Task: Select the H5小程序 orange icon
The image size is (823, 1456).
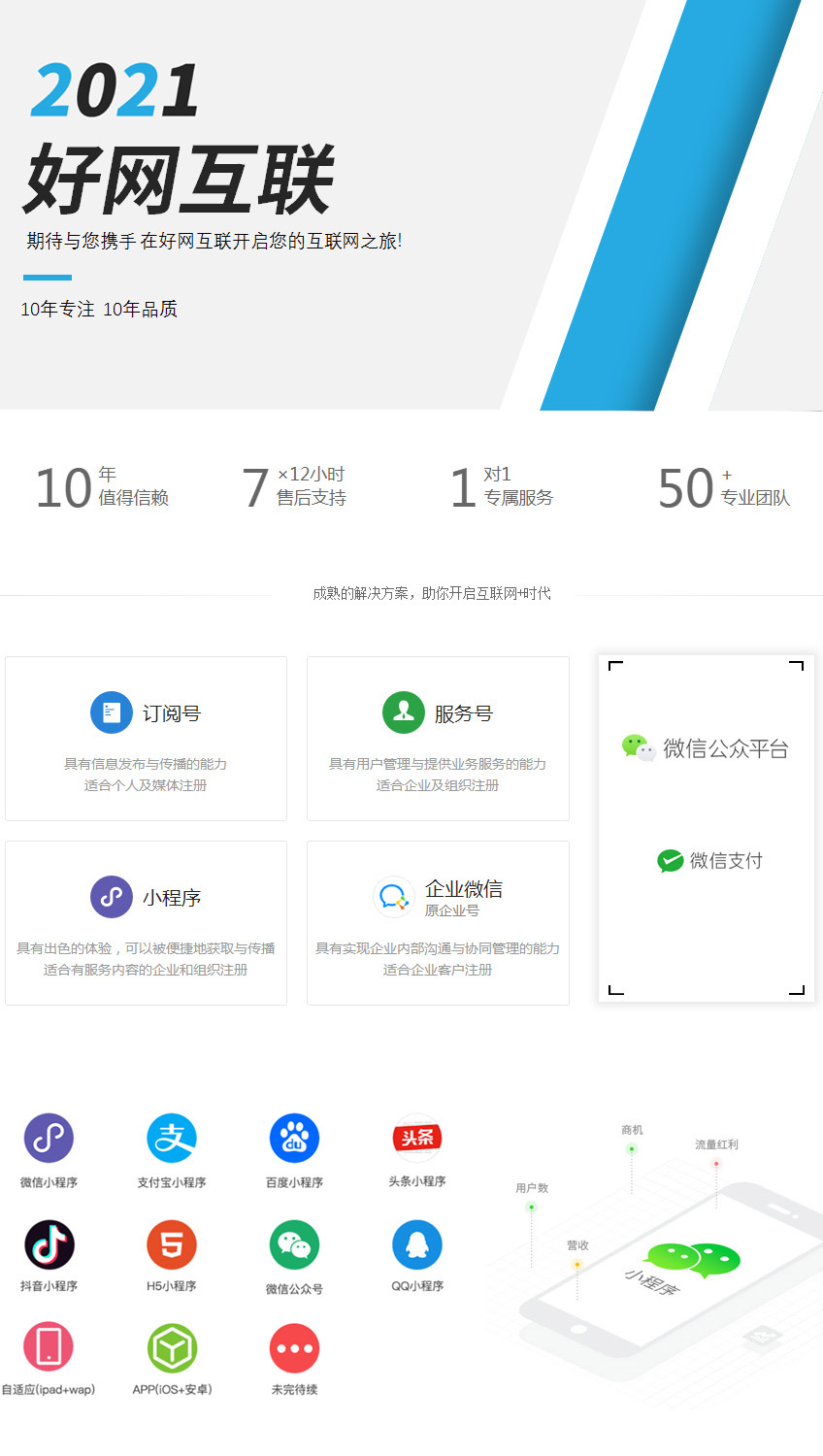Action: (172, 1244)
